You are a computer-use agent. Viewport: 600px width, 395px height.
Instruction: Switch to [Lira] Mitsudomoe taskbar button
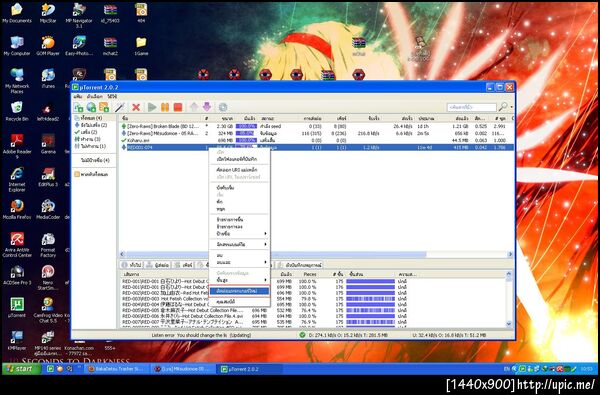click(184, 369)
